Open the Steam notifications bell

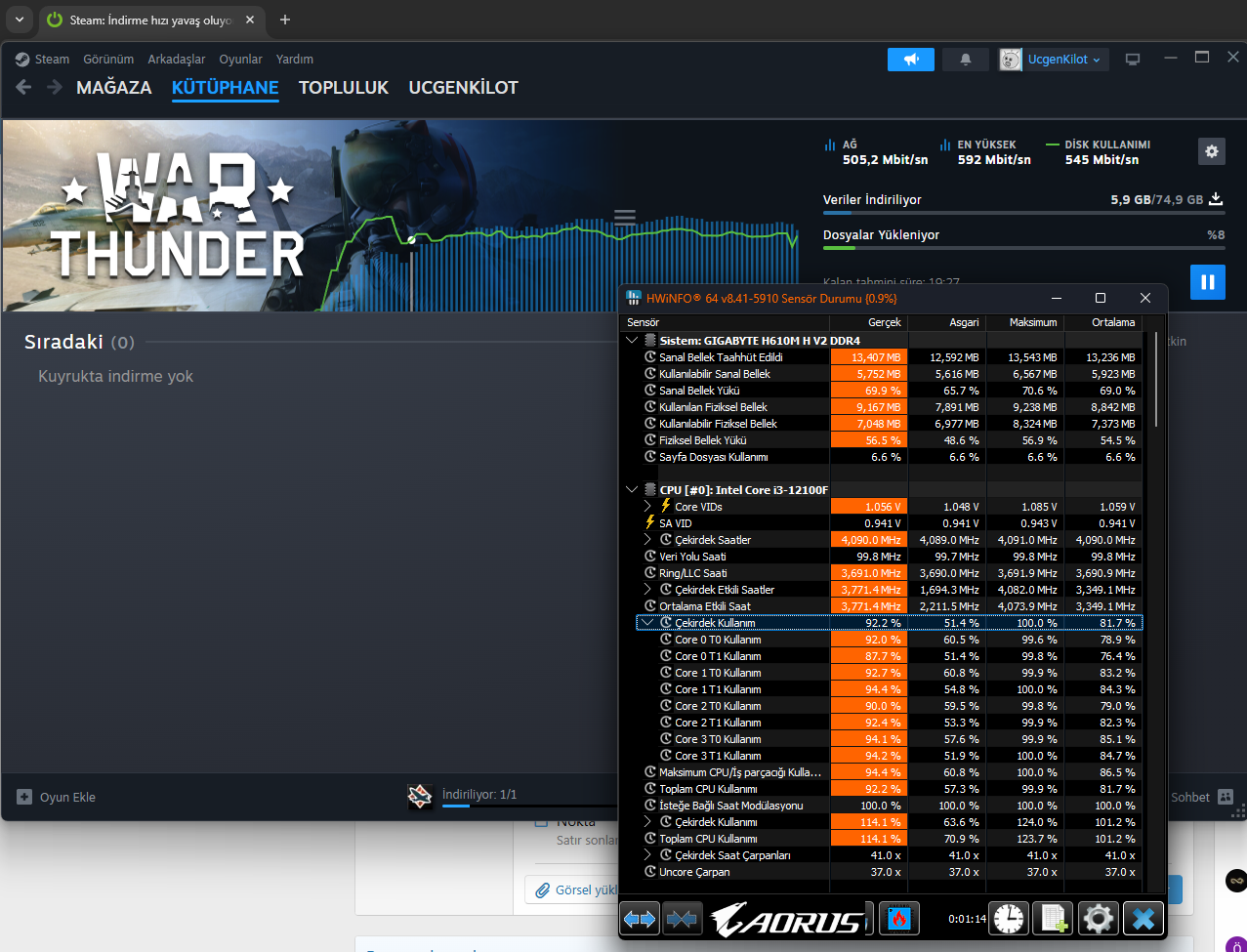point(966,60)
